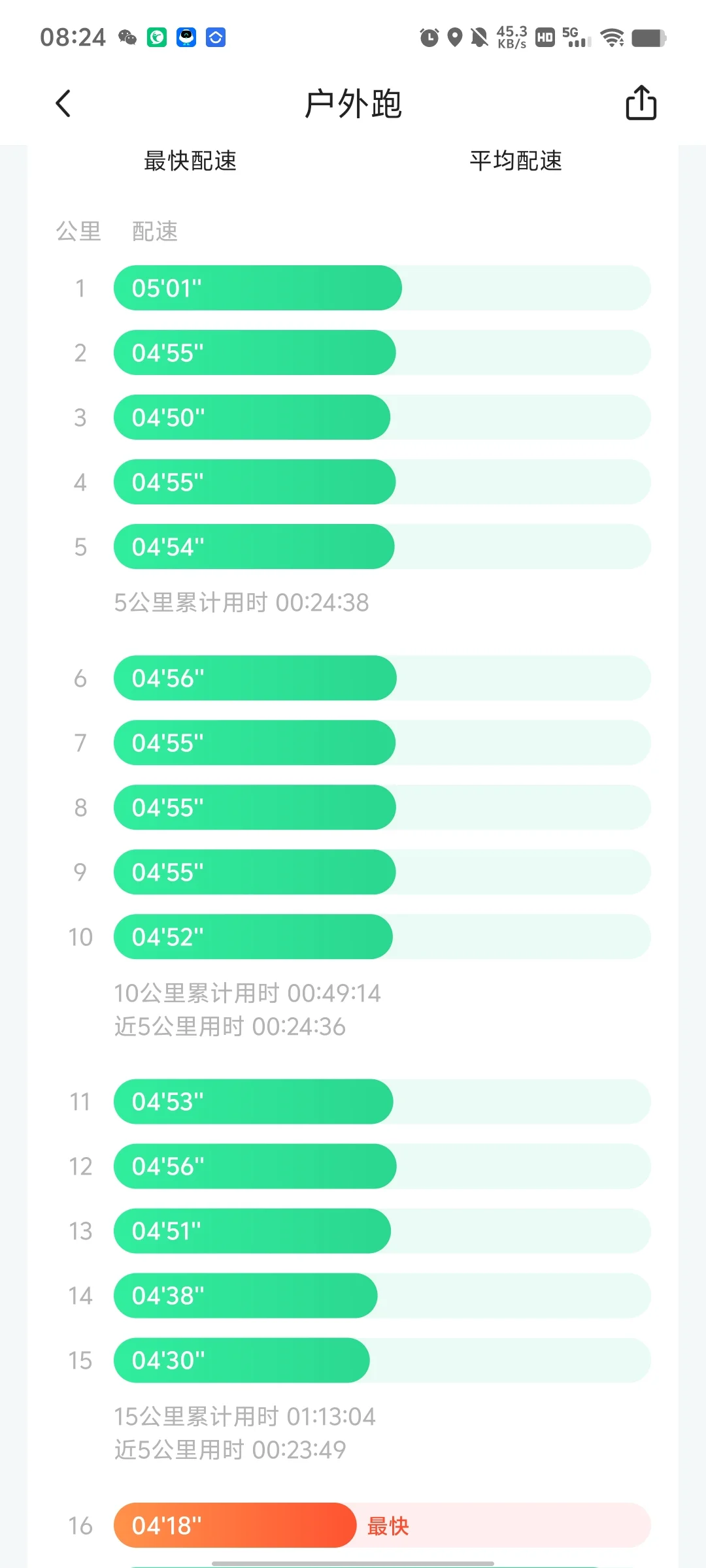
Task: Open the share icon at top right
Action: point(641,103)
